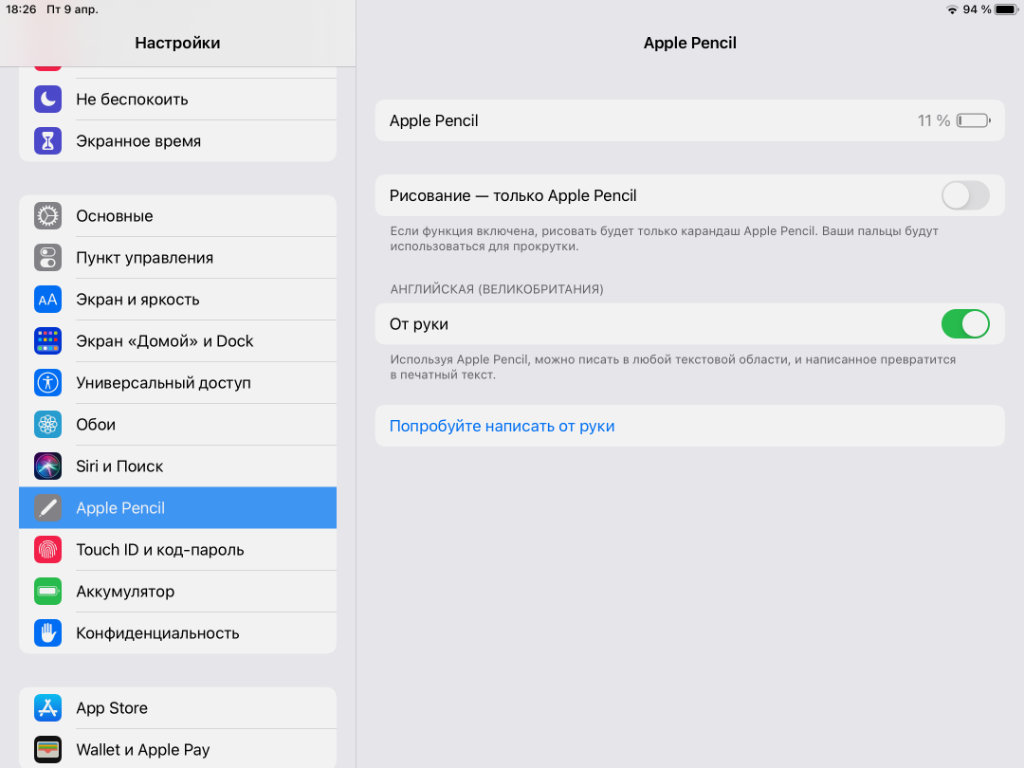Tap the Wi-Fi status icon
This screenshot has height=768, width=1024.
click(951, 10)
